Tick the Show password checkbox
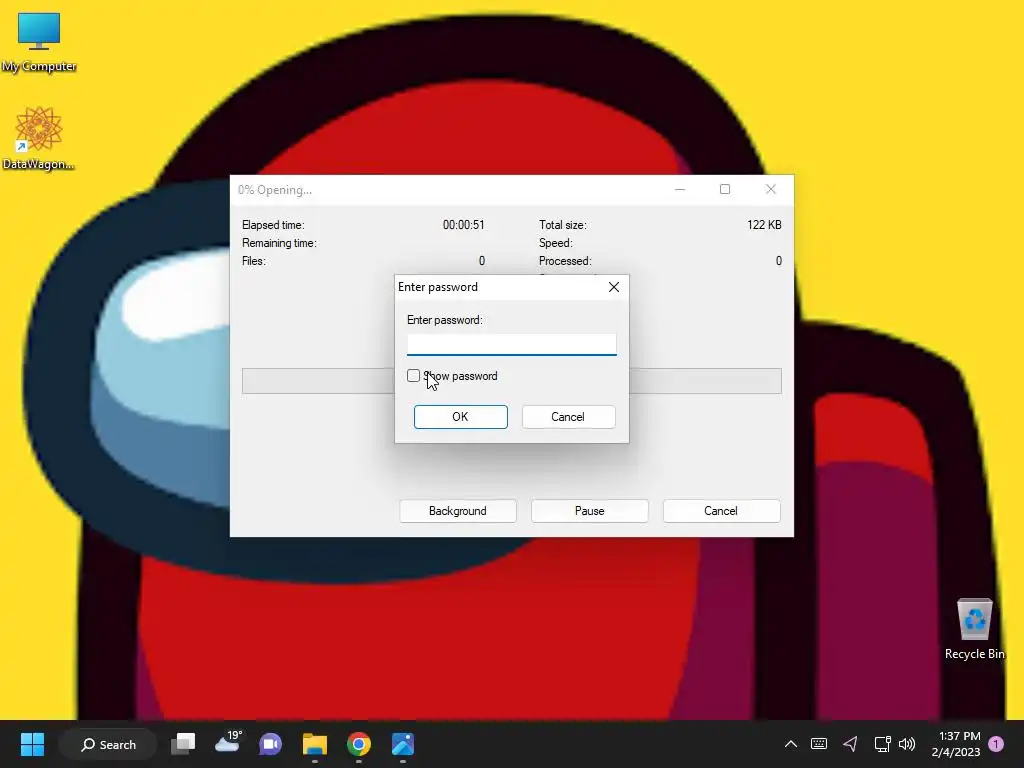Screen dimensions: 1024x768 click(413, 376)
